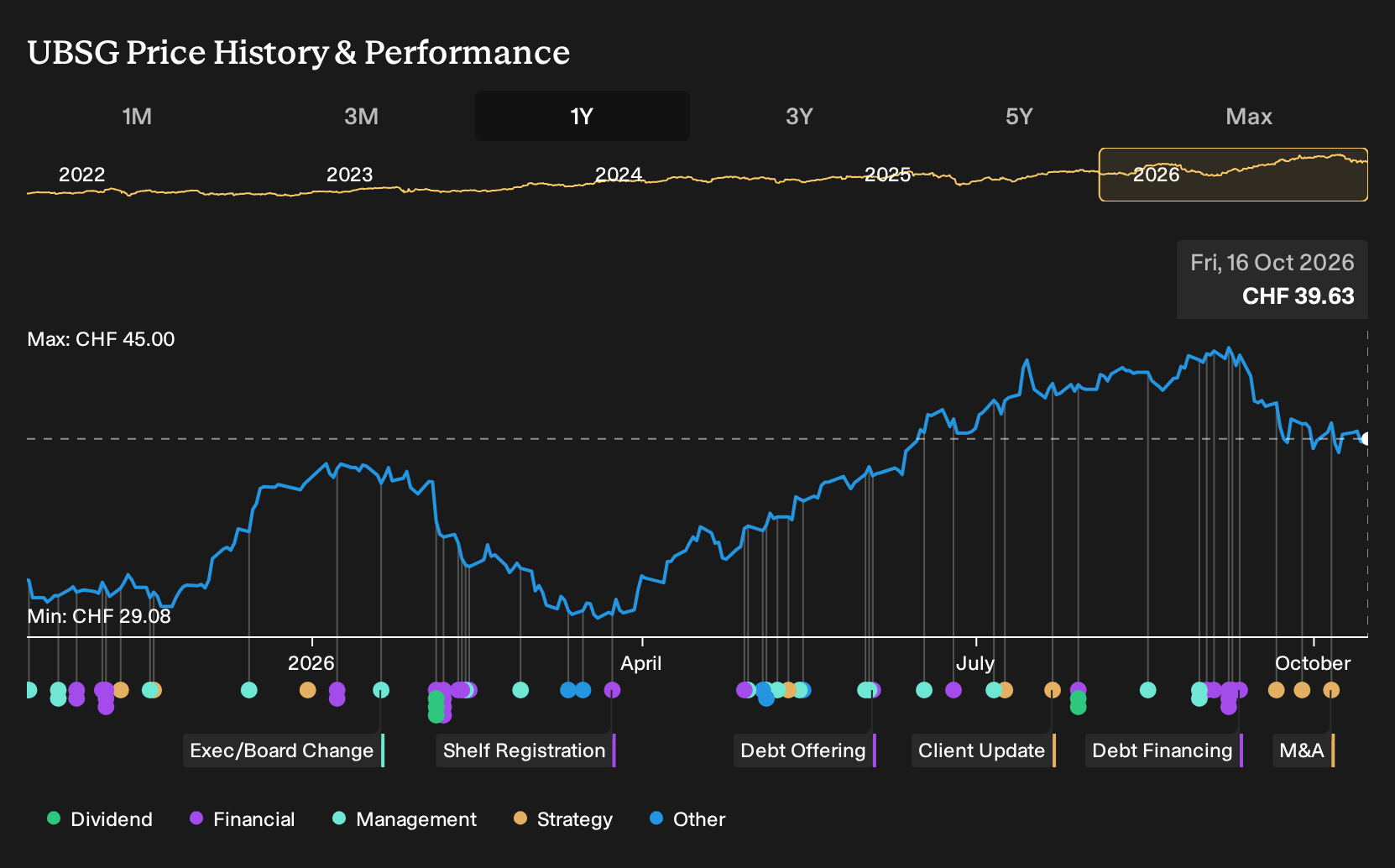Click the lone orange dot below the 2026 axis label

(x=308, y=690)
